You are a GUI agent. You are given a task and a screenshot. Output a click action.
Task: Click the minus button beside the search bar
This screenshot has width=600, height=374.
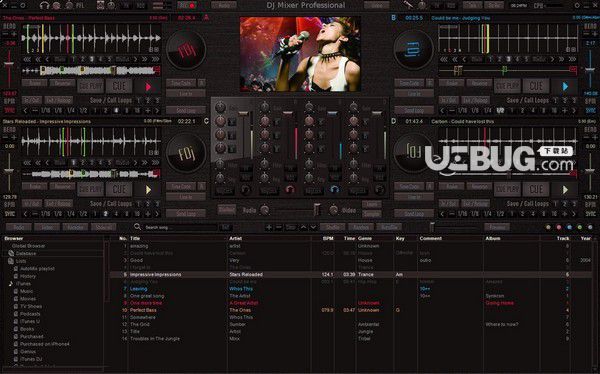[279, 227]
